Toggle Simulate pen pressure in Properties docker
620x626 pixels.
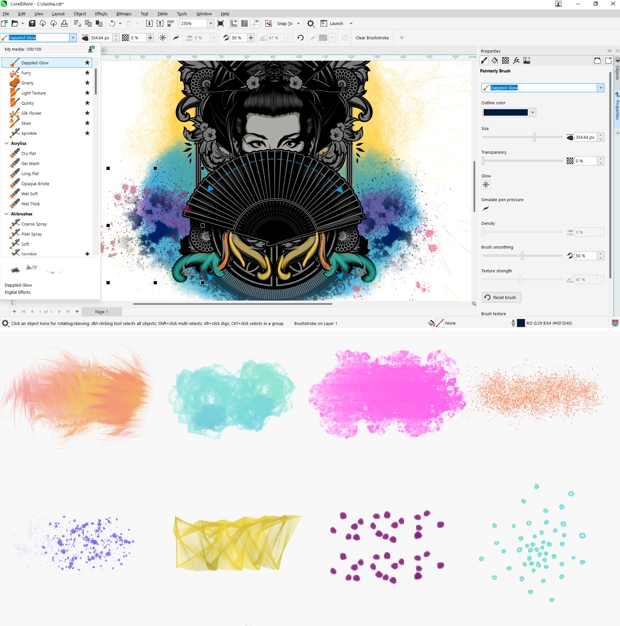pos(486,208)
